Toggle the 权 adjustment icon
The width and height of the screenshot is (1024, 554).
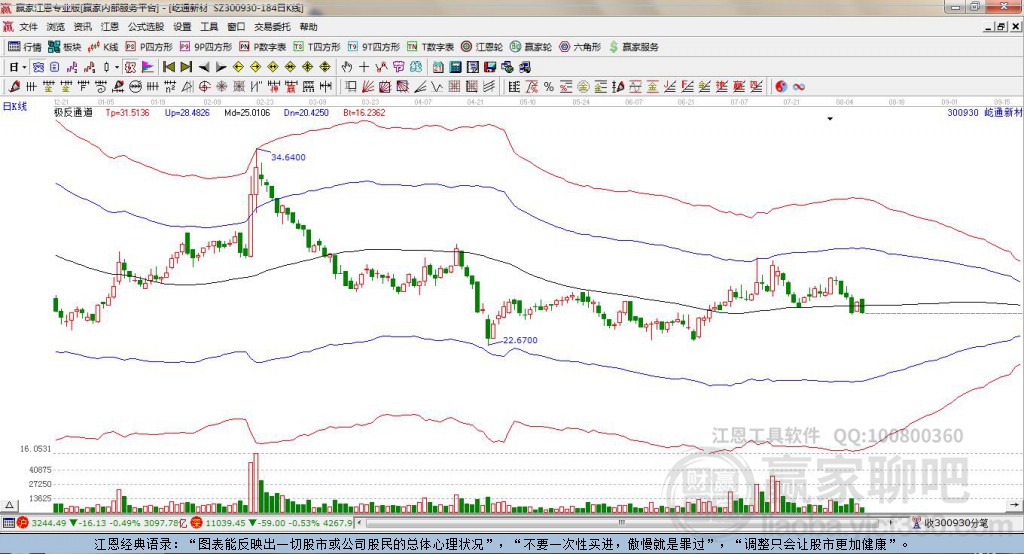[130, 67]
